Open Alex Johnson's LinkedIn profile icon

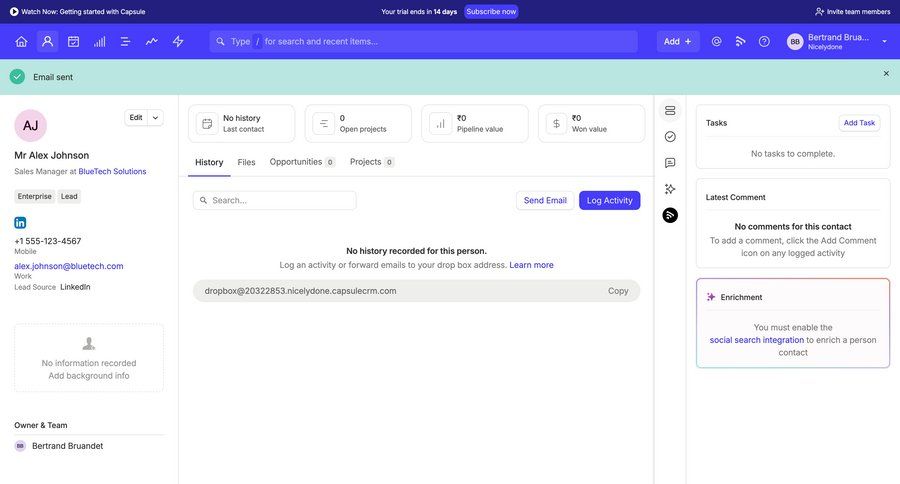(20, 223)
